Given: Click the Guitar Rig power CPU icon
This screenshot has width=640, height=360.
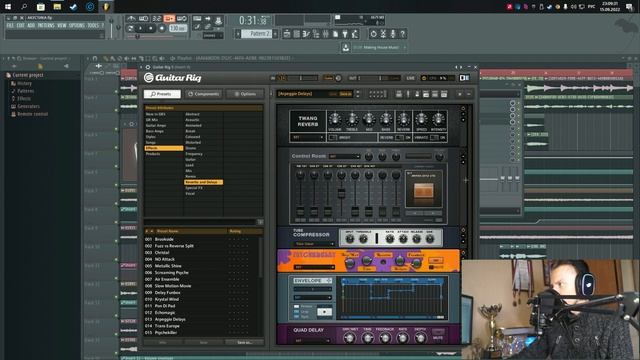Looking at the screenshot, I should (x=424, y=78).
